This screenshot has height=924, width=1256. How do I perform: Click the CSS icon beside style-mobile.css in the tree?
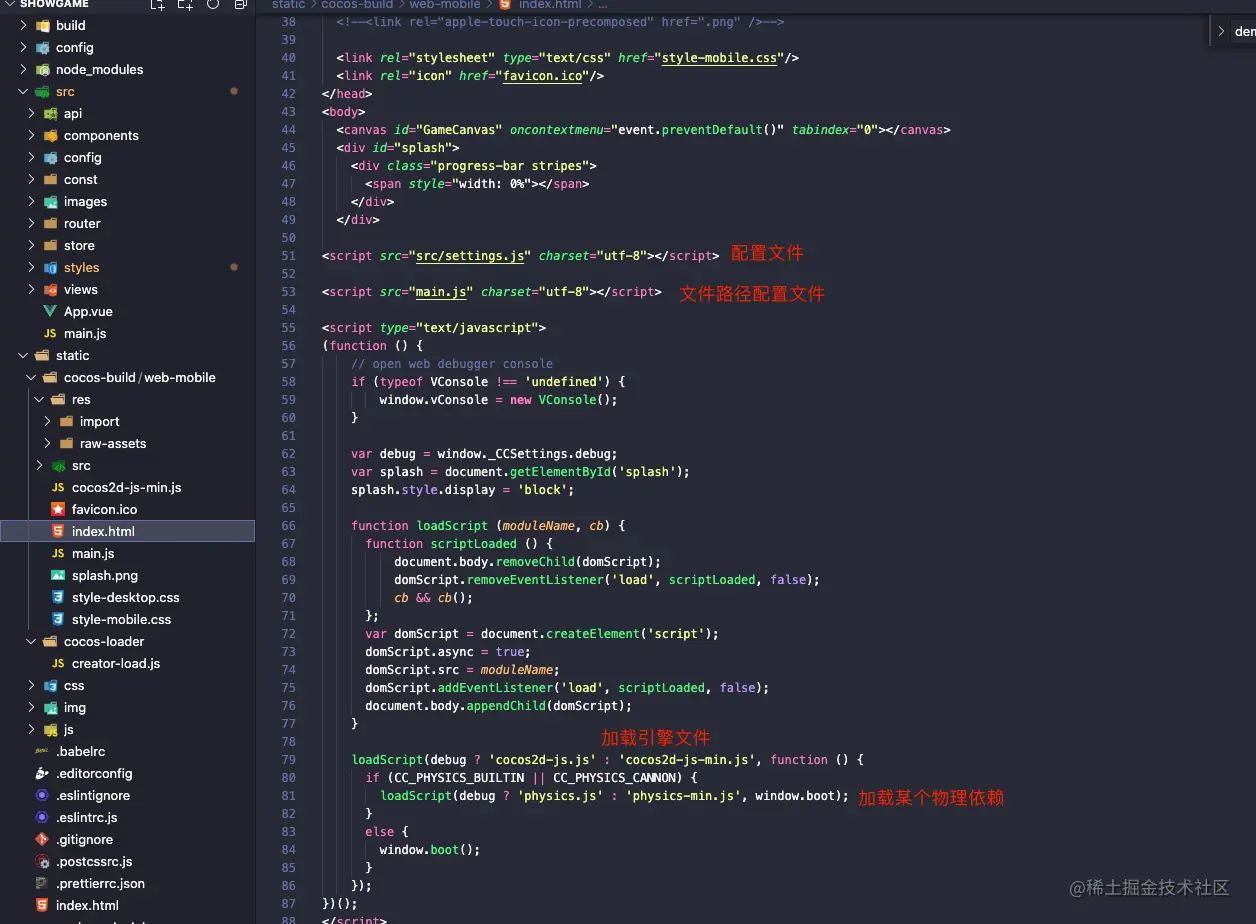coord(58,619)
